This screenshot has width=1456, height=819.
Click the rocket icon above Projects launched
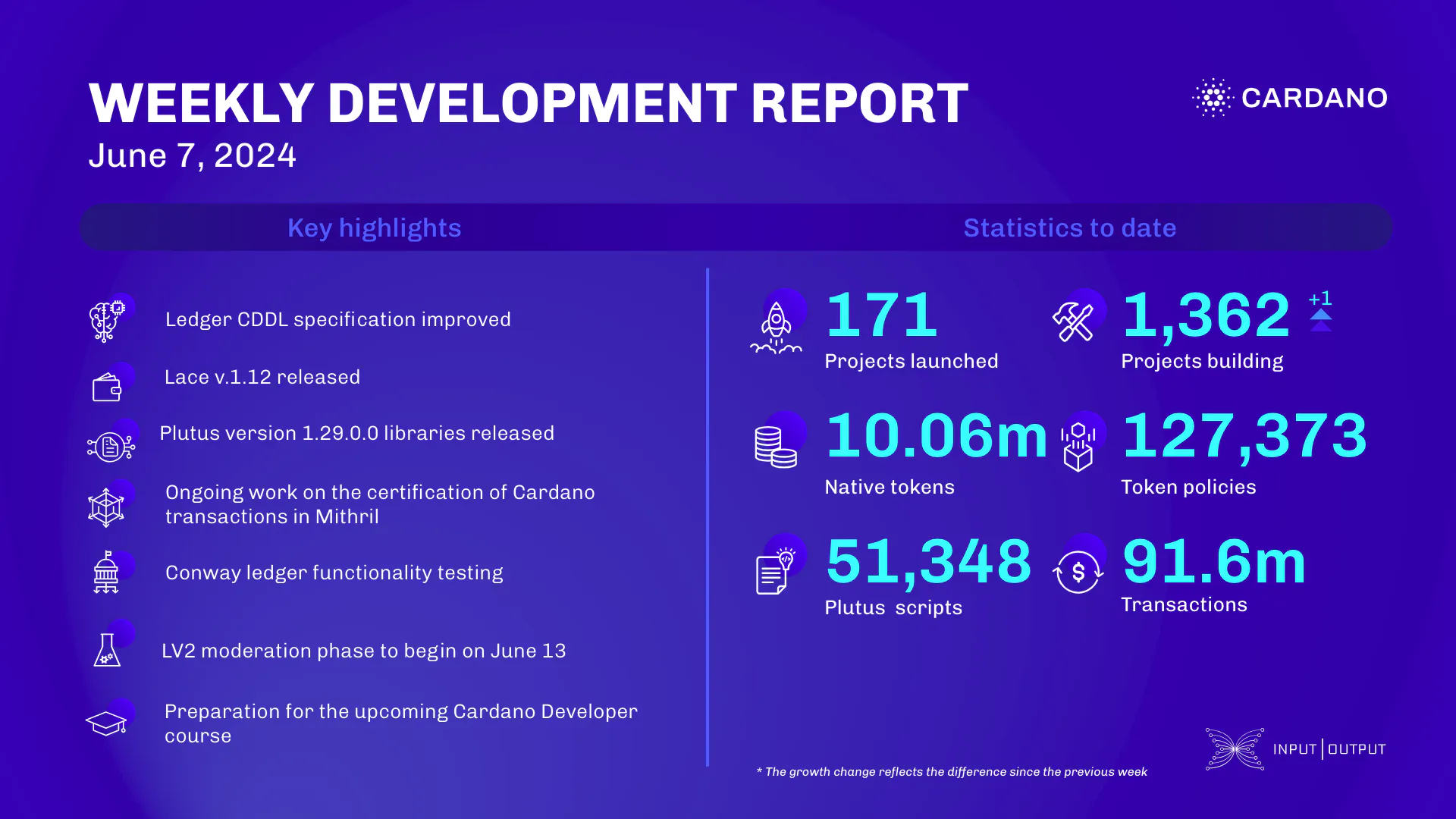pos(777,322)
